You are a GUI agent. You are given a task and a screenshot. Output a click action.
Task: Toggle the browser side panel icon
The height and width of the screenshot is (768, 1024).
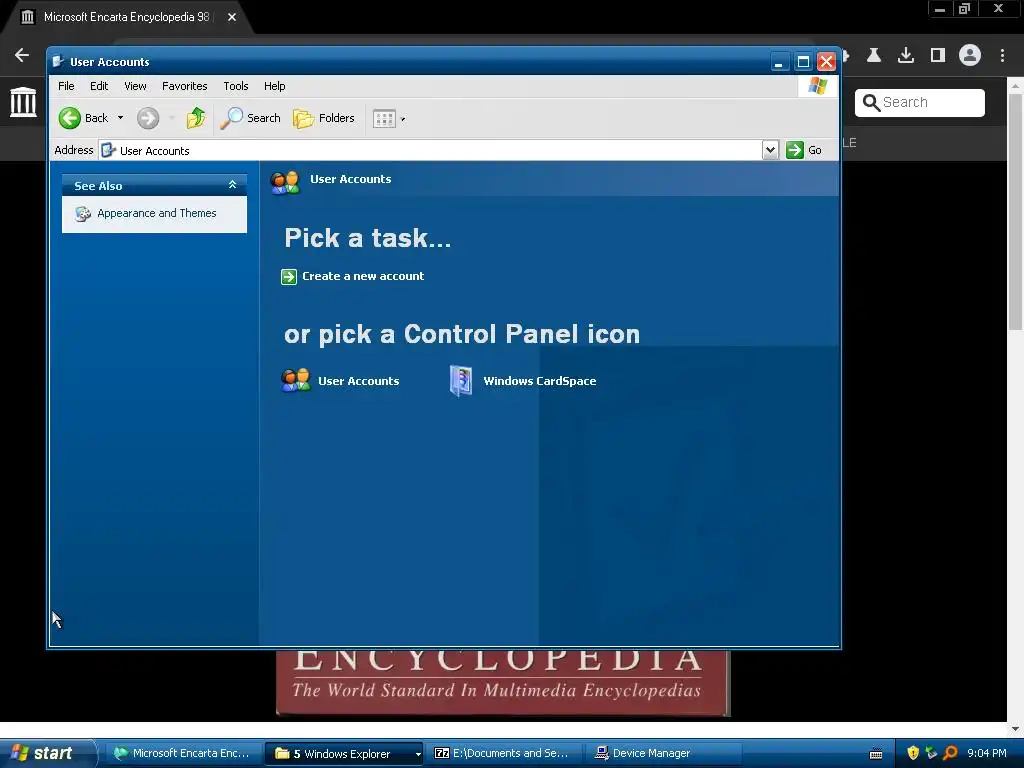(x=938, y=56)
